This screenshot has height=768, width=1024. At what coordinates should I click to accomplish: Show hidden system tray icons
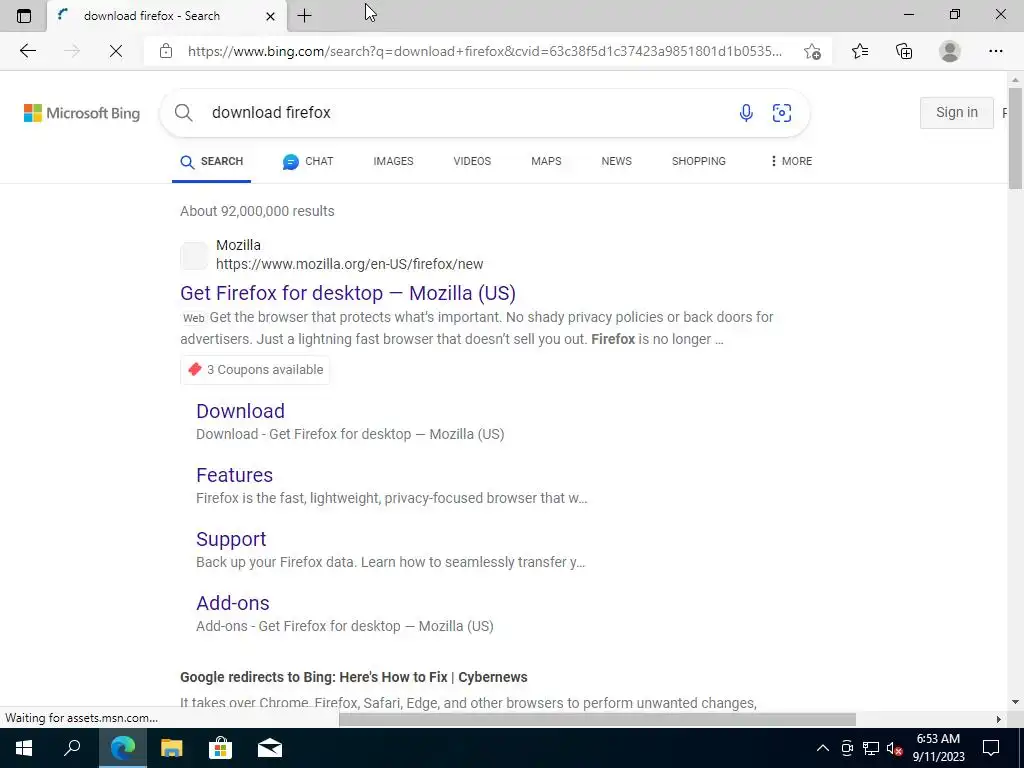point(823,748)
